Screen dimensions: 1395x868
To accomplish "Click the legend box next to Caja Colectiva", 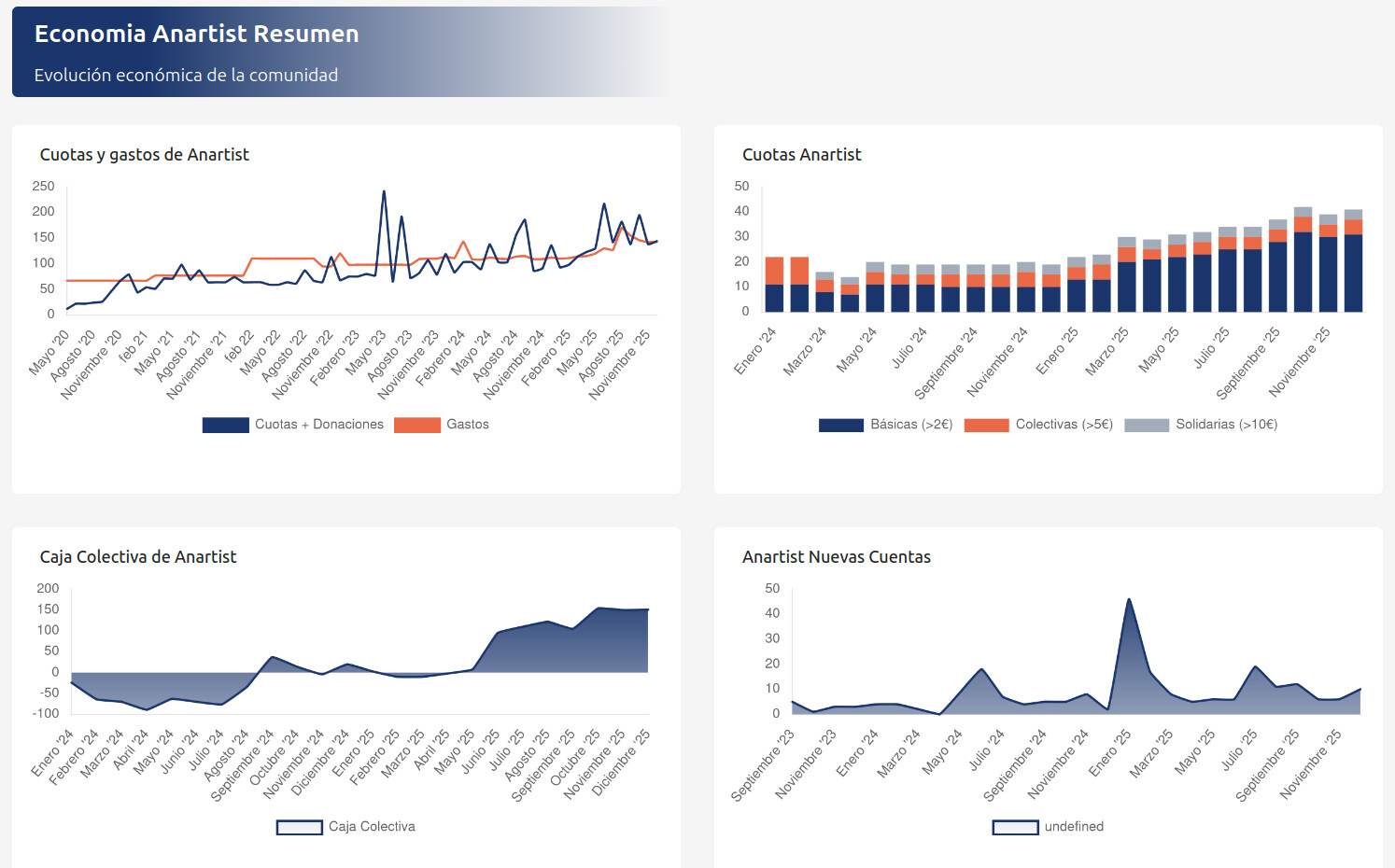I will 299,827.
